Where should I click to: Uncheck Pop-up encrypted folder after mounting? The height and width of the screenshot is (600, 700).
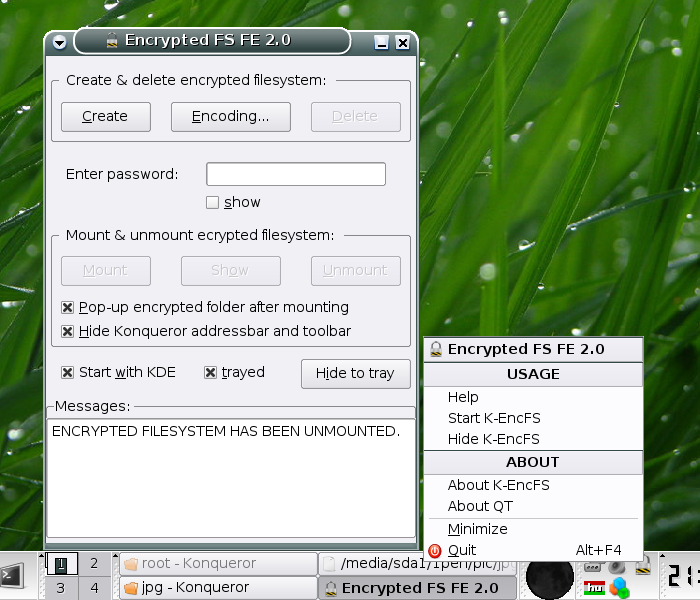(67, 308)
